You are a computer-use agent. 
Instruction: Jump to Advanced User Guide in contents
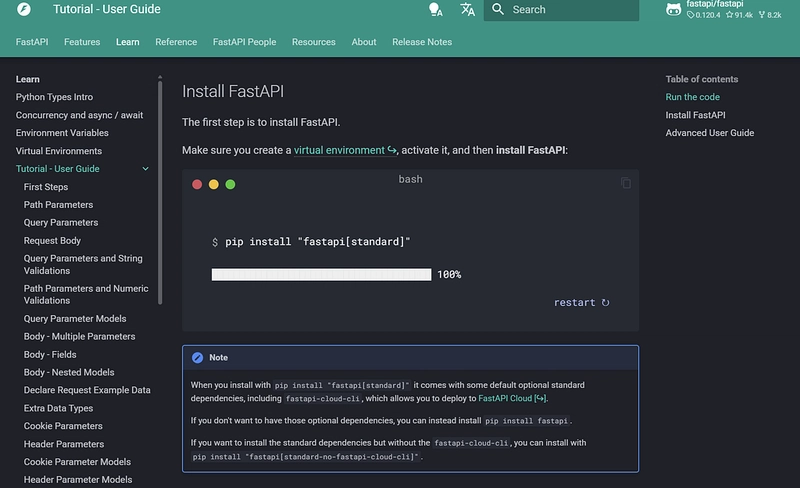click(710, 133)
